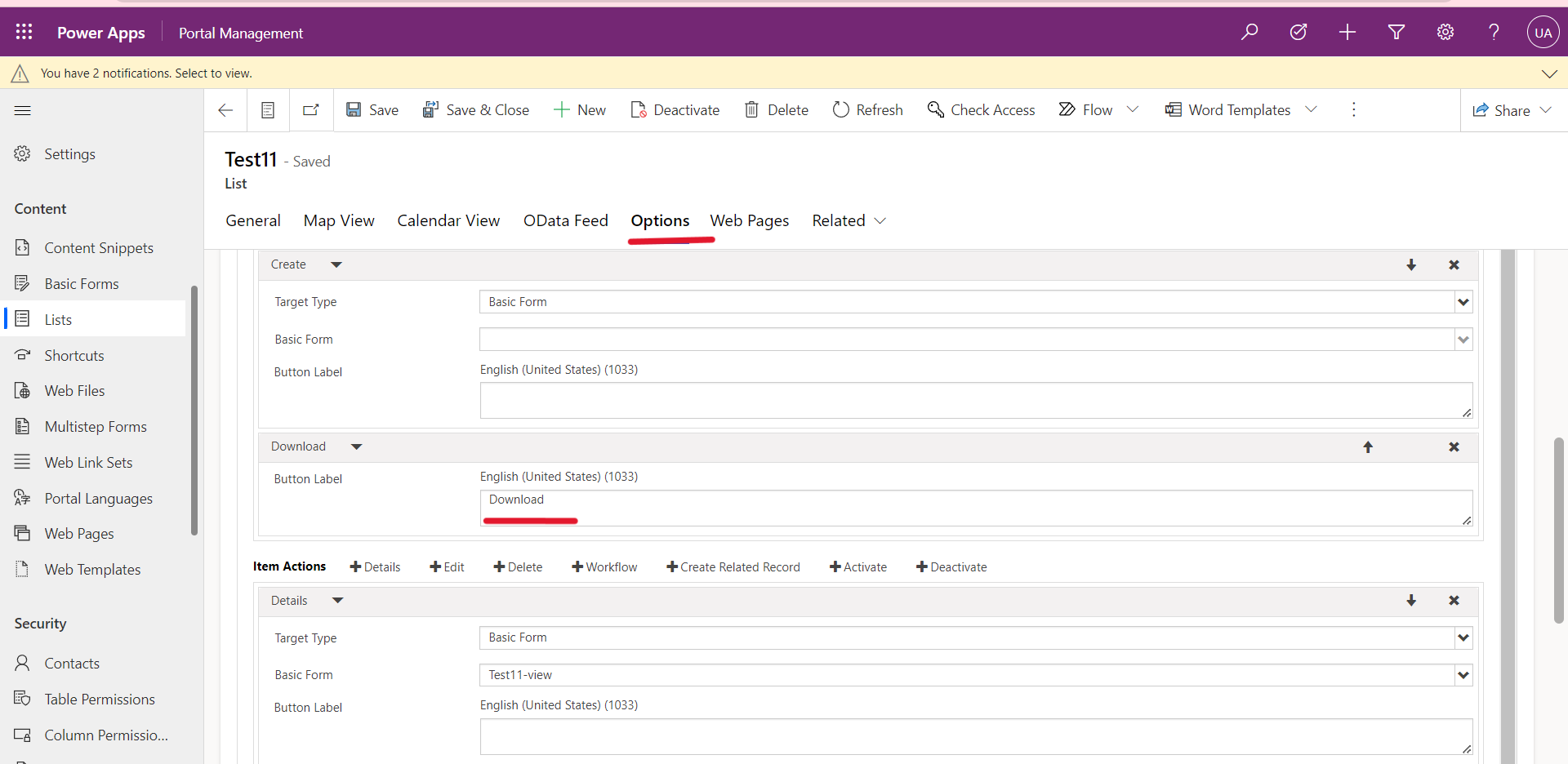This screenshot has height=764, width=1568.
Task: Remove the Download action with X
Action: point(1454,447)
